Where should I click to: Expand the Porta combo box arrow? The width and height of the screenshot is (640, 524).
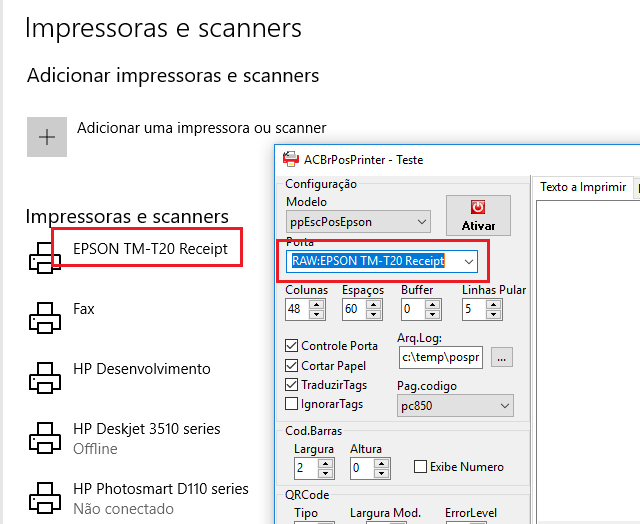point(469,261)
